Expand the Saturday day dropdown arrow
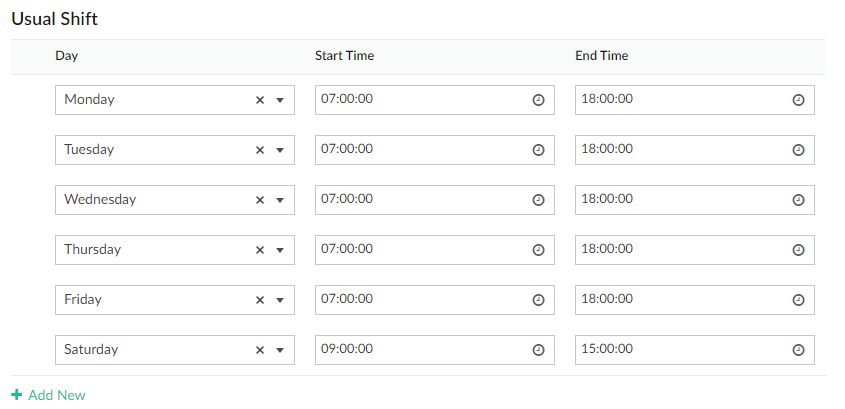This screenshot has width=845, height=409. point(280,350)
